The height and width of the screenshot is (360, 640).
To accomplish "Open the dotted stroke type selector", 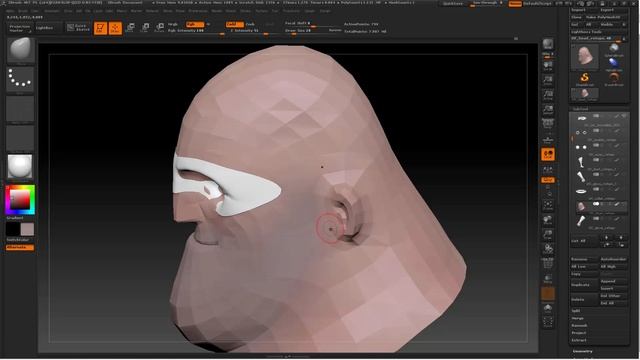I will point(20,79).
